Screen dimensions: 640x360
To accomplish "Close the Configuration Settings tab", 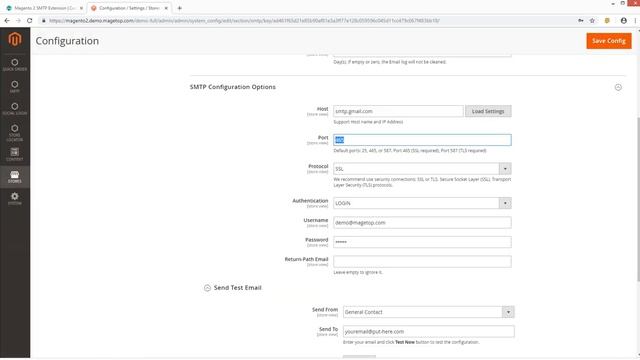I will 166,8.
